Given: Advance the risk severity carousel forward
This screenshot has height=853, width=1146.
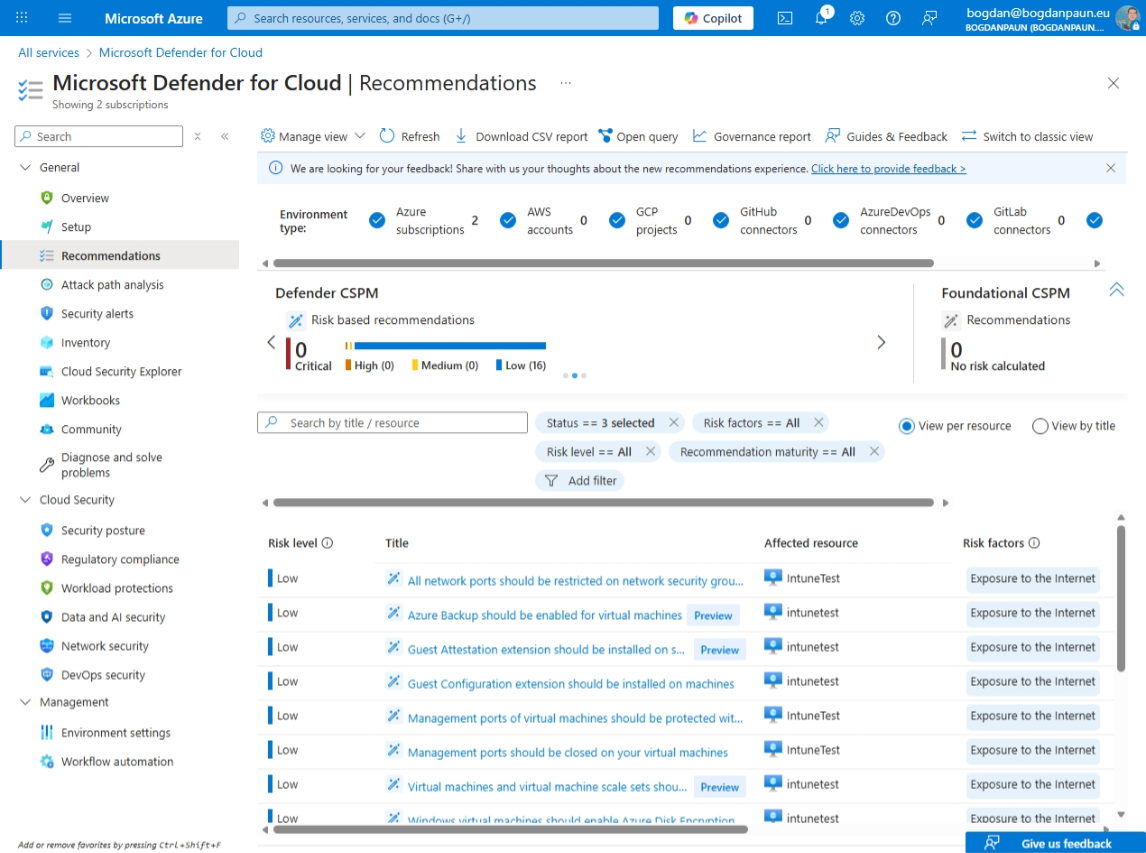Looking at the screenshot, I should pos(881,341).
